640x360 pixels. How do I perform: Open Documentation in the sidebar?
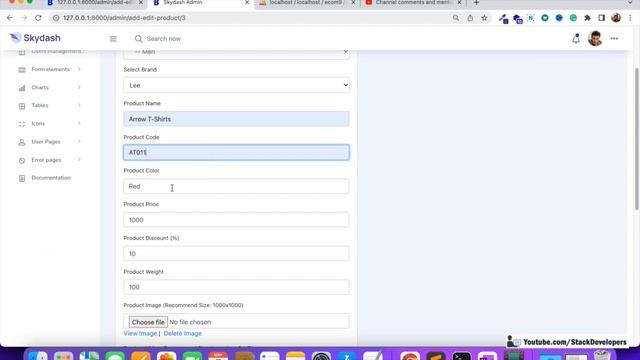coord(51,178)
